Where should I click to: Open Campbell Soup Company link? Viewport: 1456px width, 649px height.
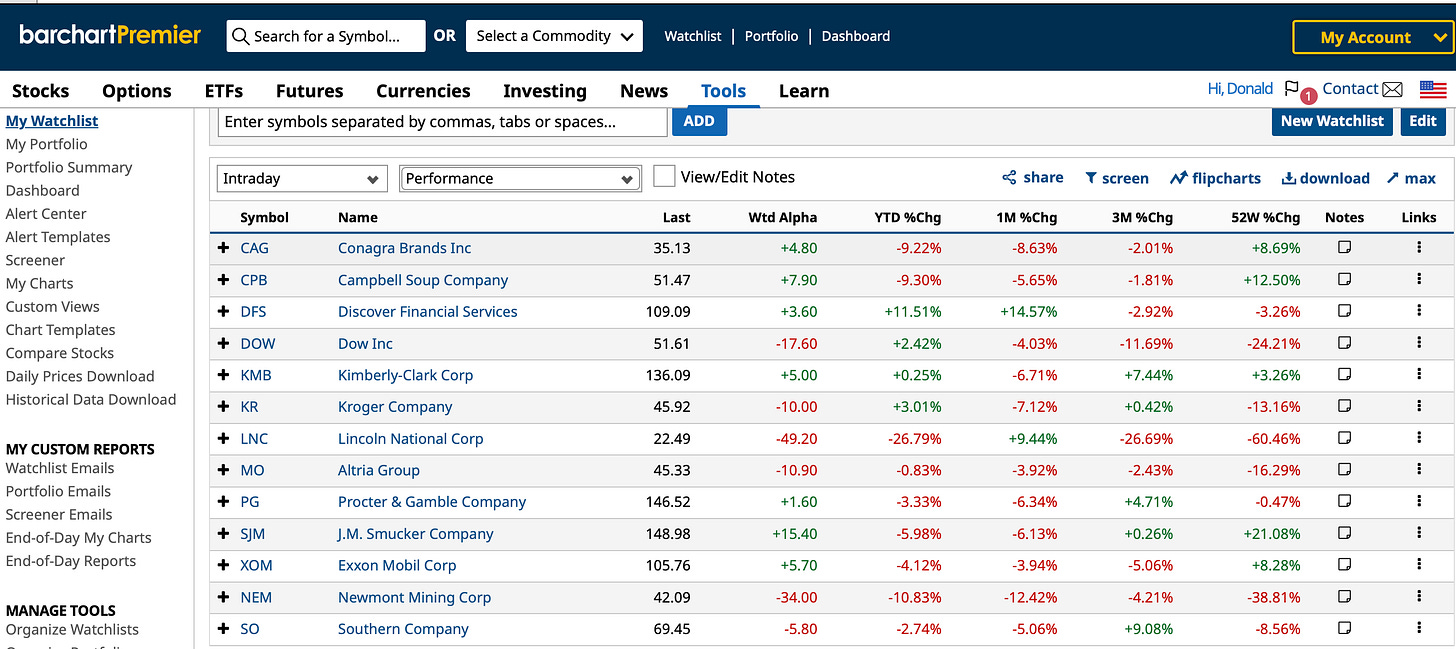(423, 280)
